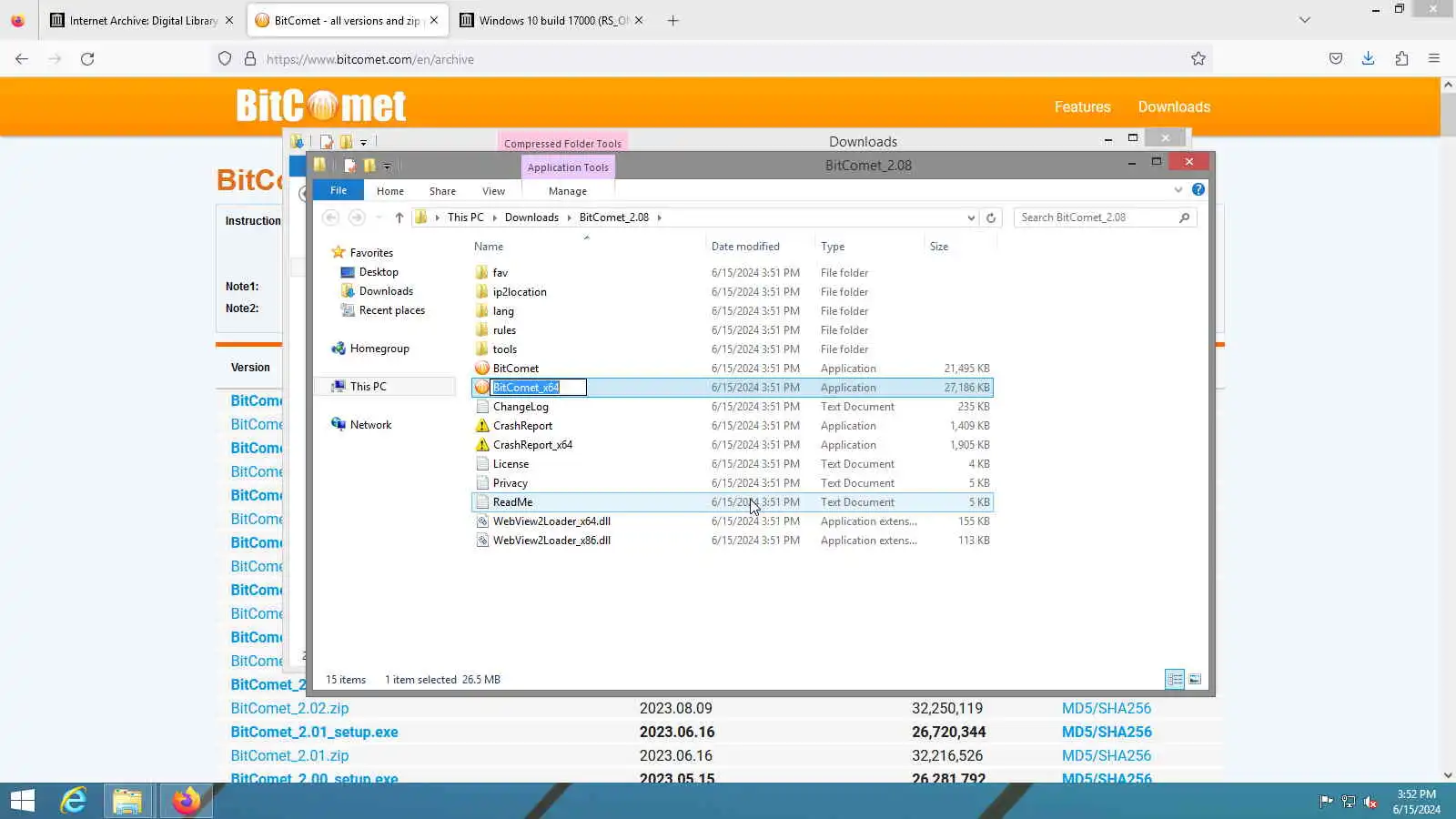1456x819 pixels.
Task: Navigate back in BitComet_2.08 Explorer window
Action: (x=331, y=217)
